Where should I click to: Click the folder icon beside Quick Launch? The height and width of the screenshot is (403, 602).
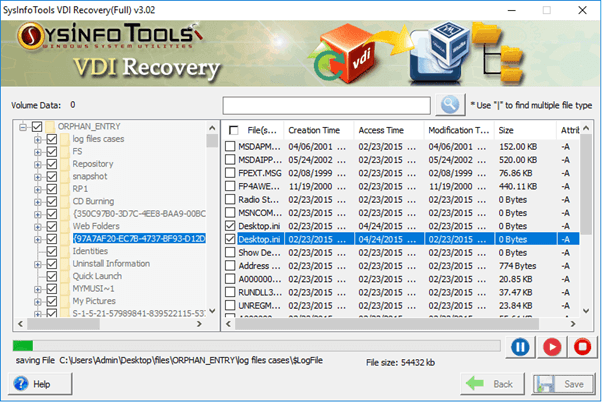pyautogui.click(x=65, y=276)
